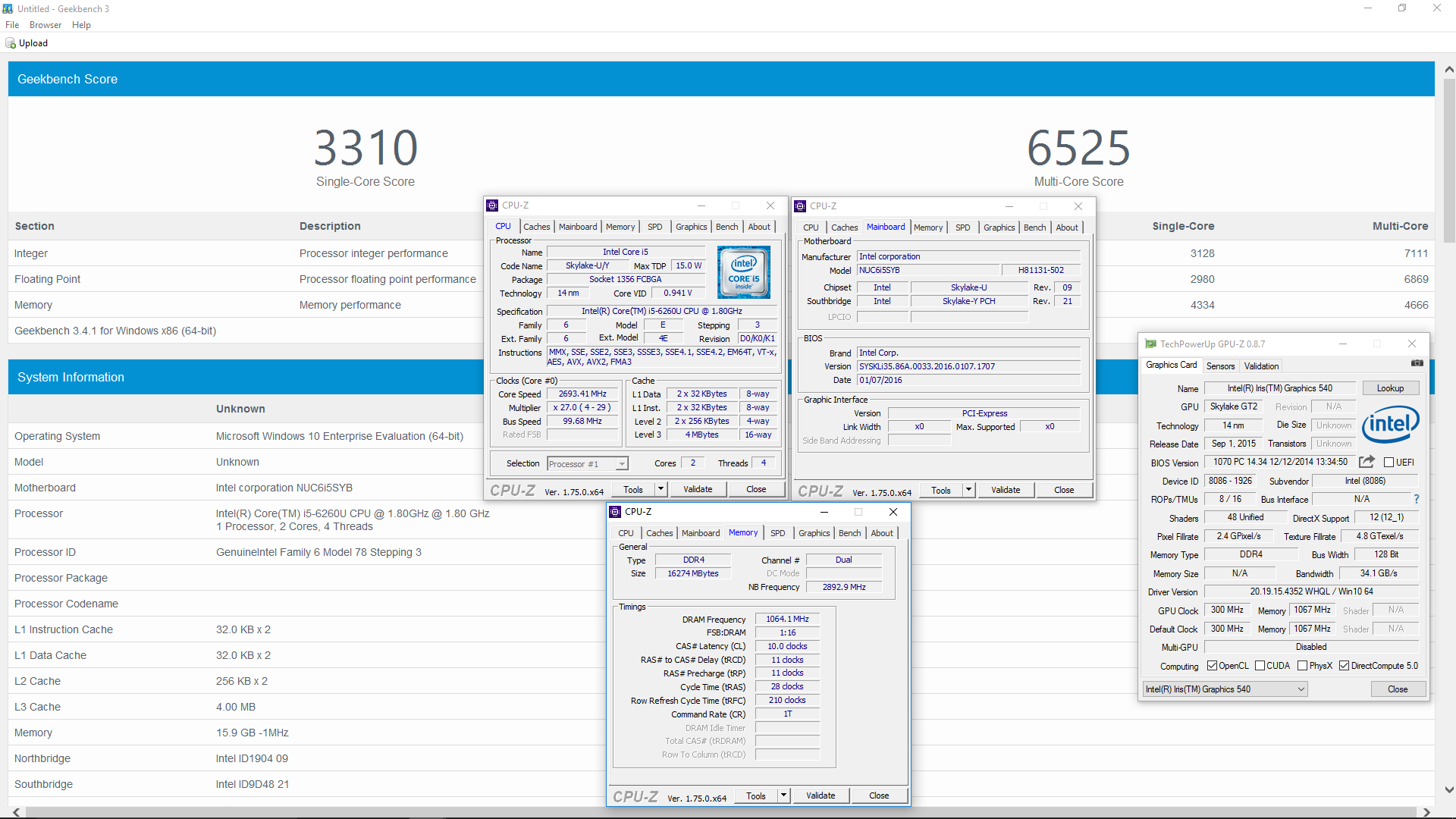Open the Tools dropdown arrow in the CPU-Z showing the Memory tab

(783, 795)
